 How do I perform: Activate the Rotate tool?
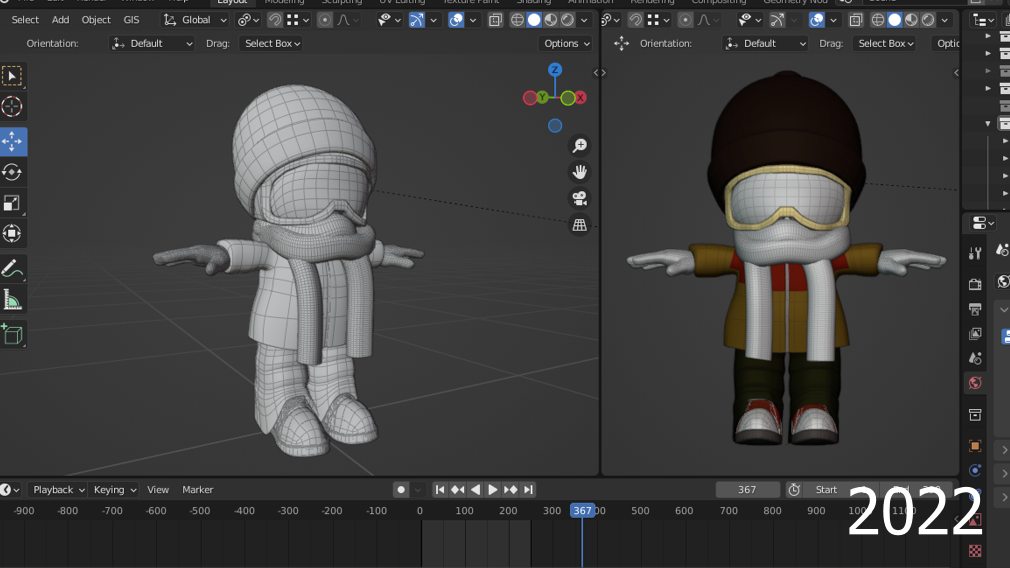(x=12, y=172)
